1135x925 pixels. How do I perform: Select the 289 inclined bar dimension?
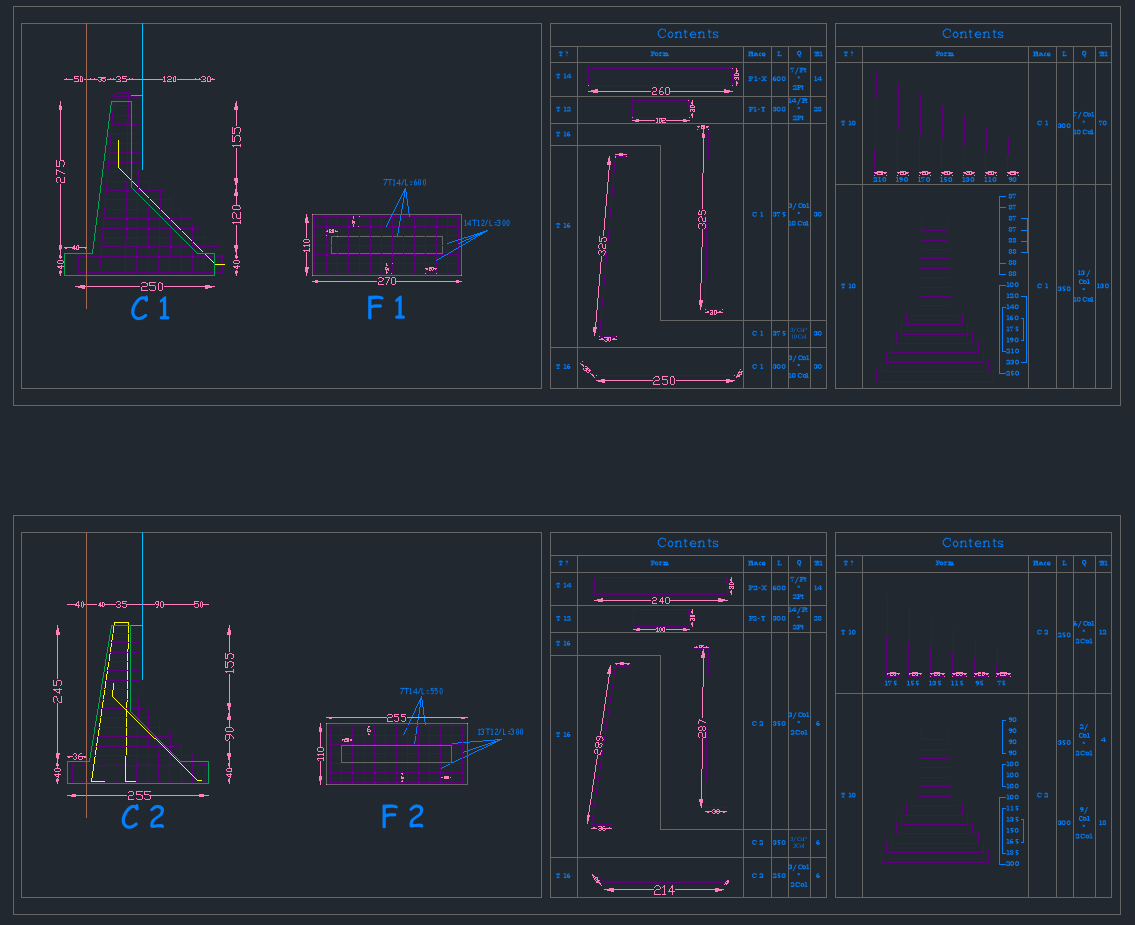[x=599, y=746]
